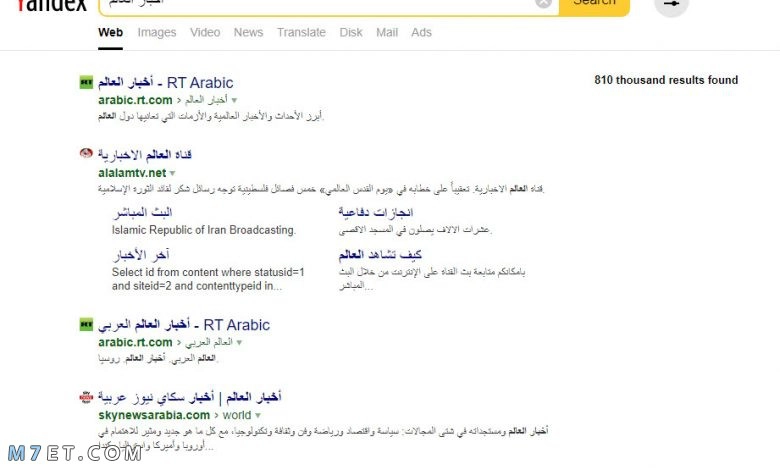Switch to the Images tab
The image size is (780, 470).
[157, 32]
